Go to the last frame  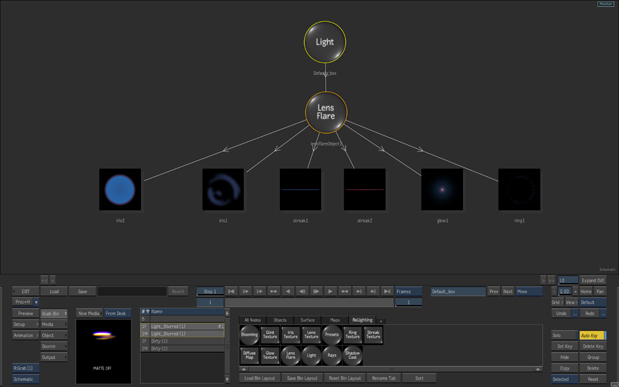point(387,291)
